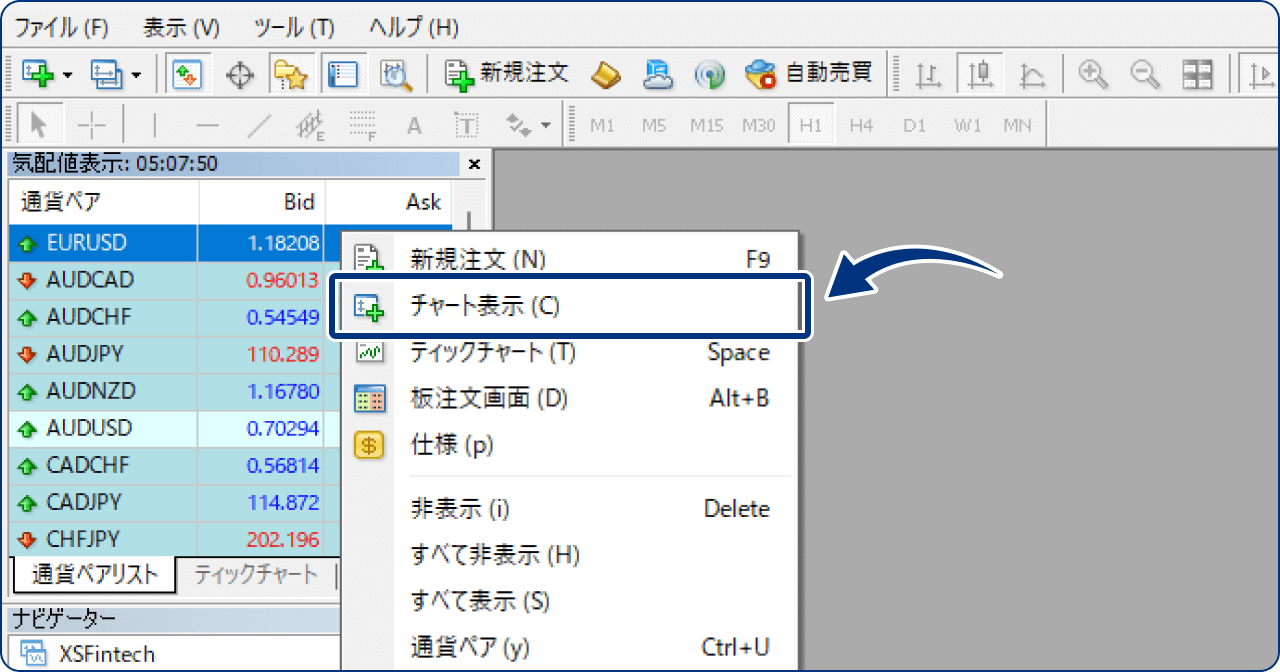The image size is (1280, 672).
Task: Open the Strategy Tester panel icon
Action: click(x=395, y=74)
